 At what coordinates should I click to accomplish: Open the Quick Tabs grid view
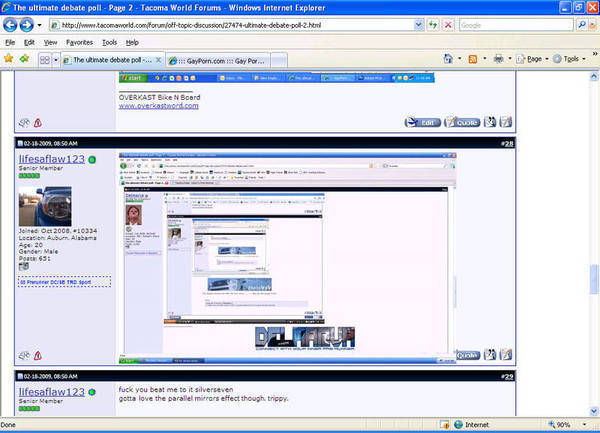point(45,60)
